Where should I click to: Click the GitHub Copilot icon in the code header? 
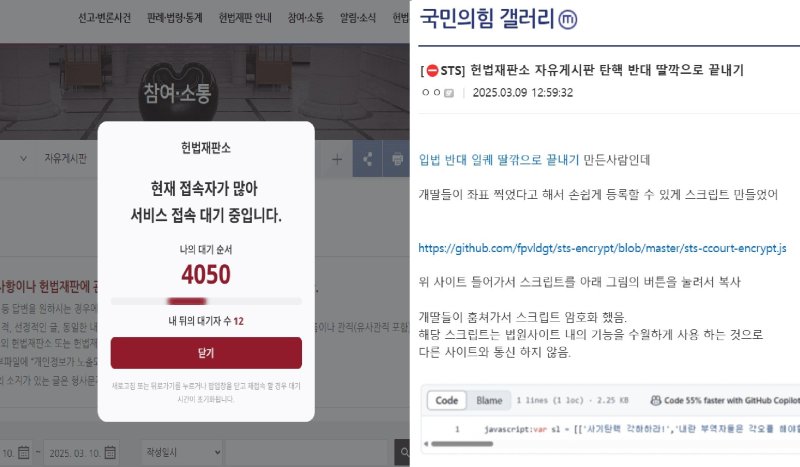point(656,400)
